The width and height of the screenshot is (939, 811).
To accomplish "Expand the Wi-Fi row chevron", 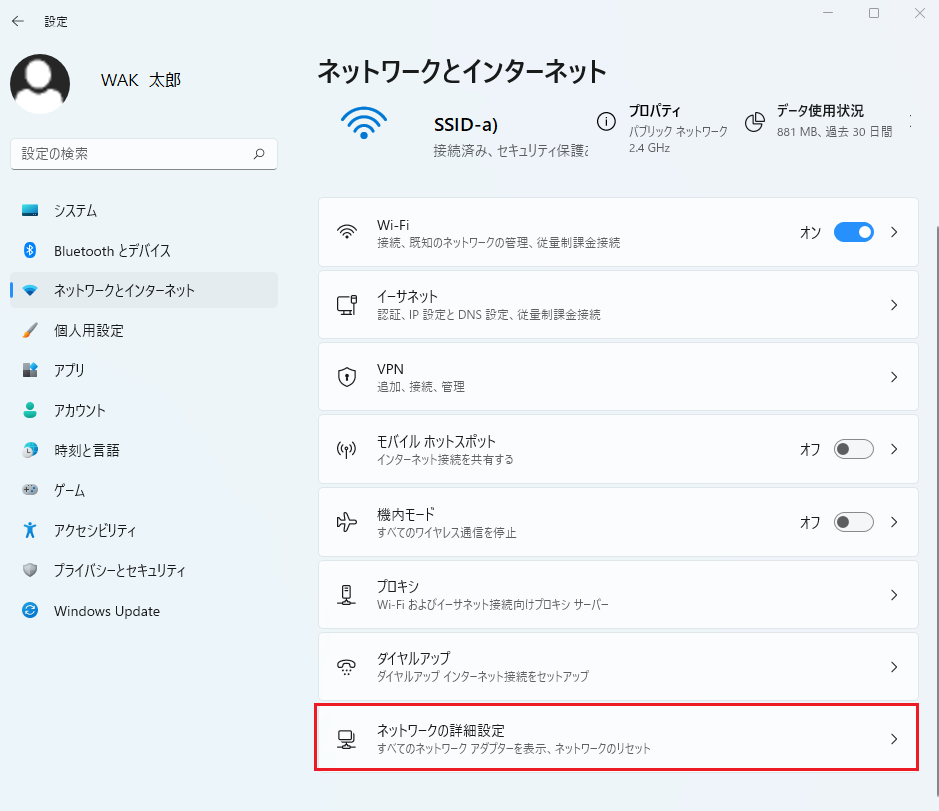I will point(894,232).
